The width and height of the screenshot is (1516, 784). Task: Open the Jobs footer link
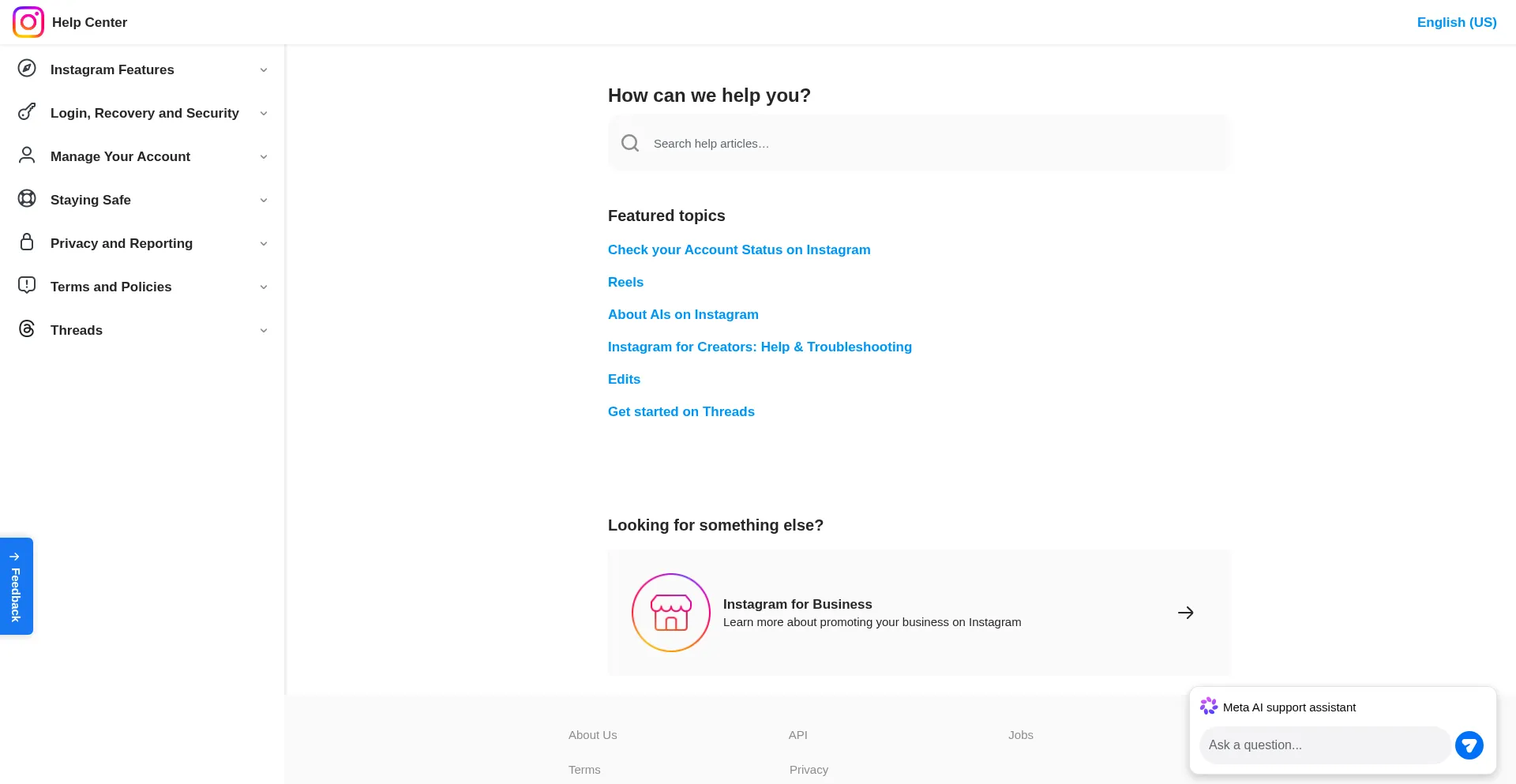point(1021,735)
